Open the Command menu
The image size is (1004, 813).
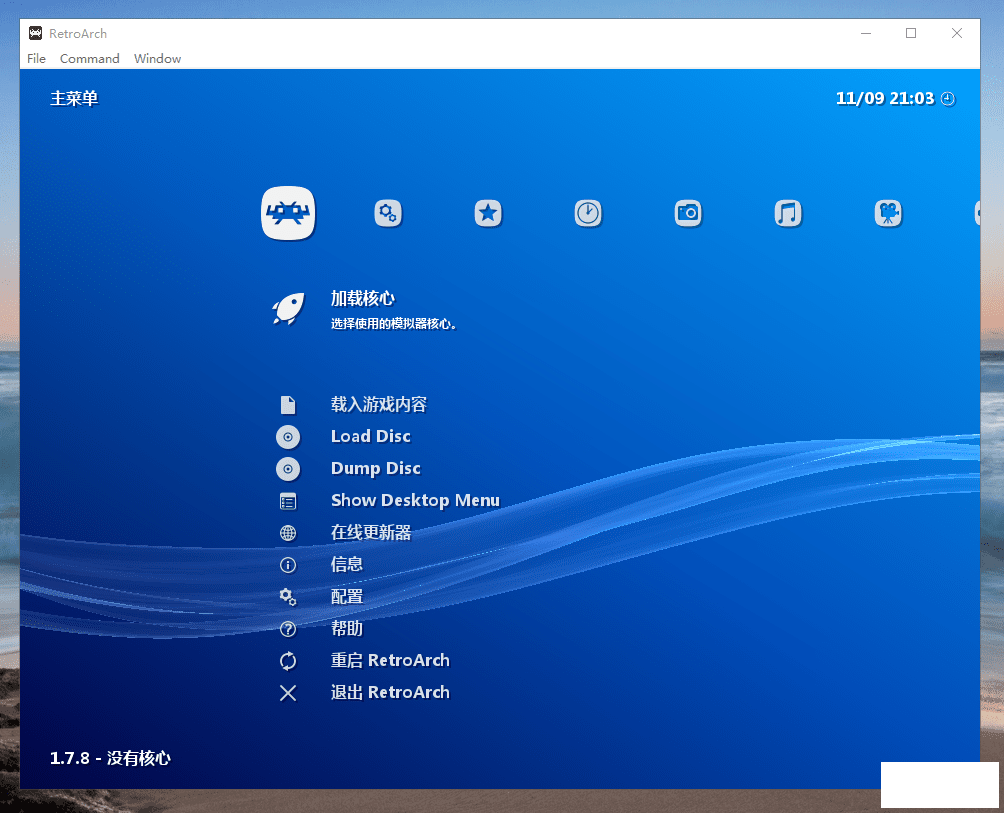pyautogui.click(x=90, y=58)
